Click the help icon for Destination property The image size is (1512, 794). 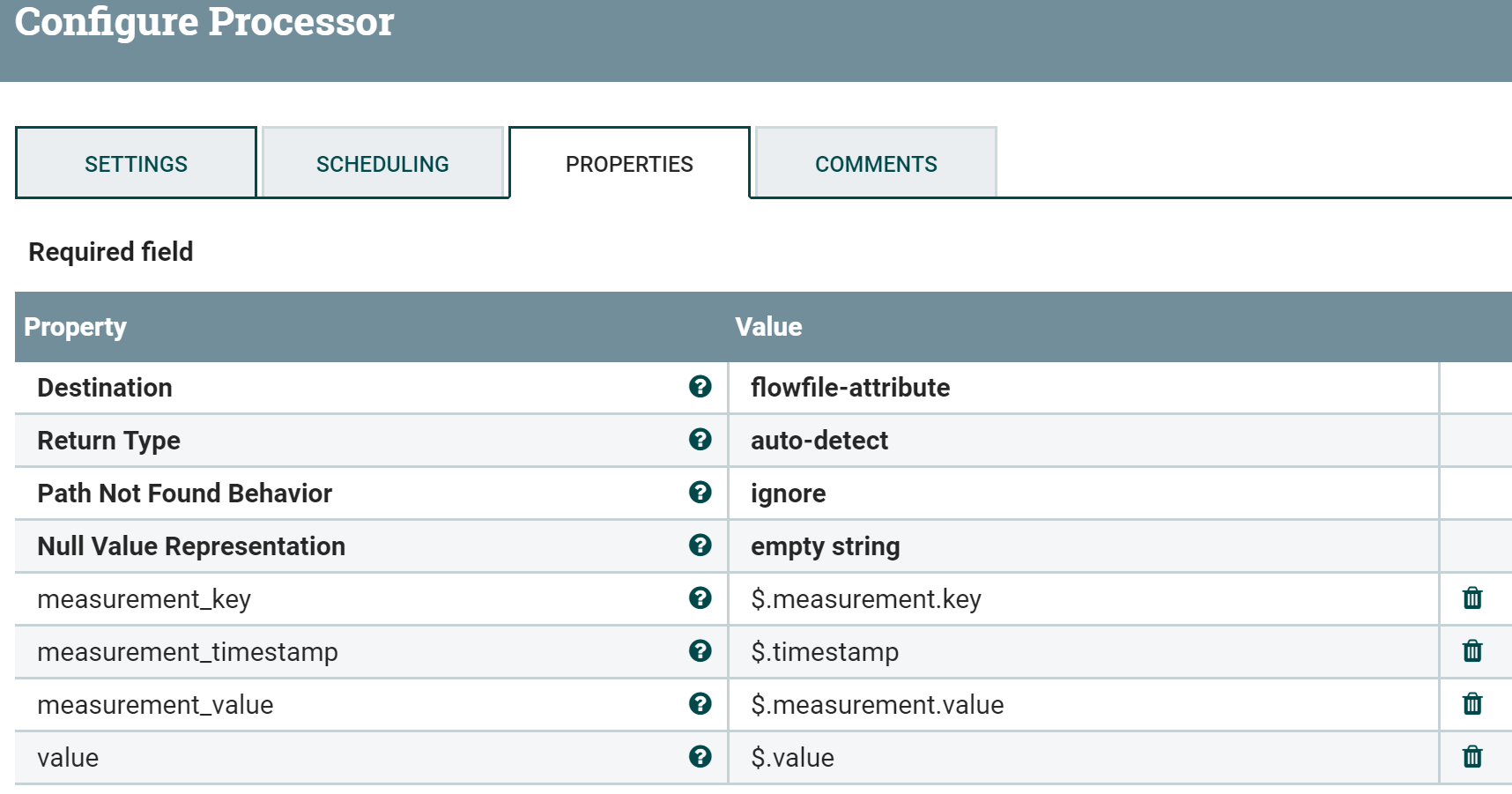(x=700, y=387)
